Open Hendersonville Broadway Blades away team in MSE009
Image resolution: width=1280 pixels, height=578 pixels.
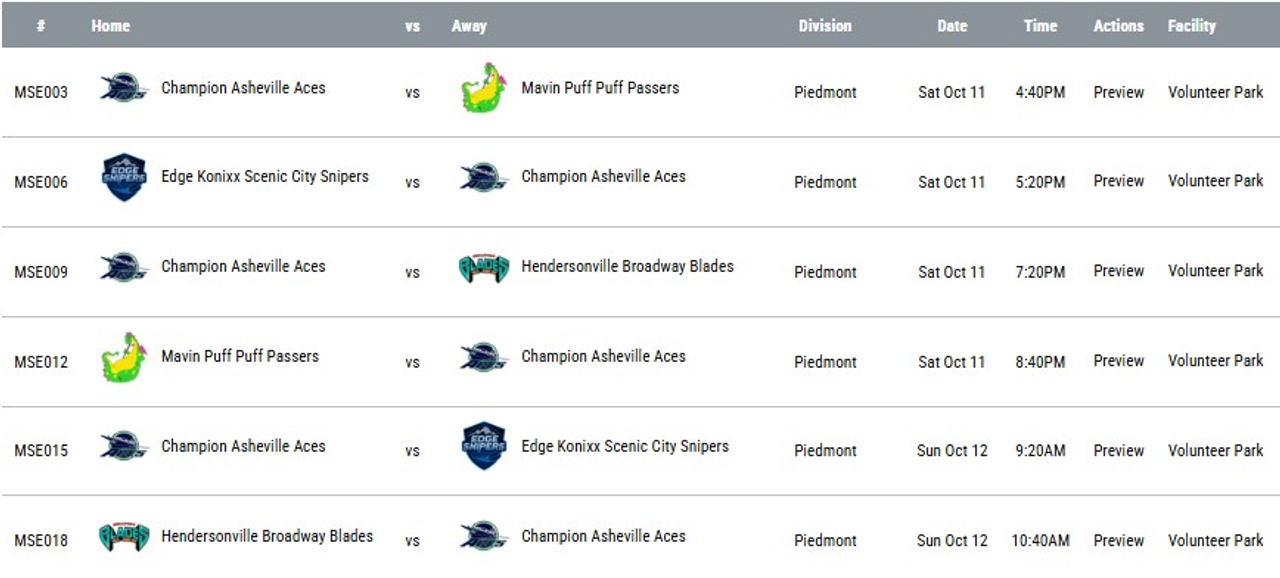[x=627, y=267]
